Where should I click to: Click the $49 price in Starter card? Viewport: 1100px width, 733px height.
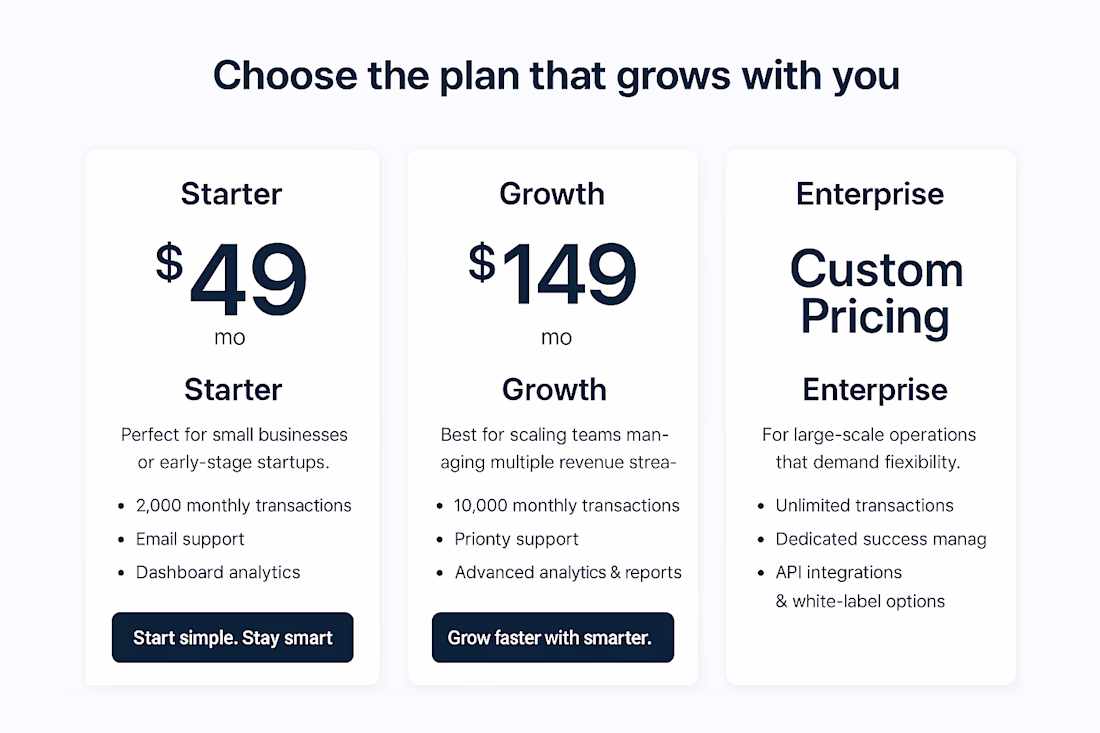point(232,278)
